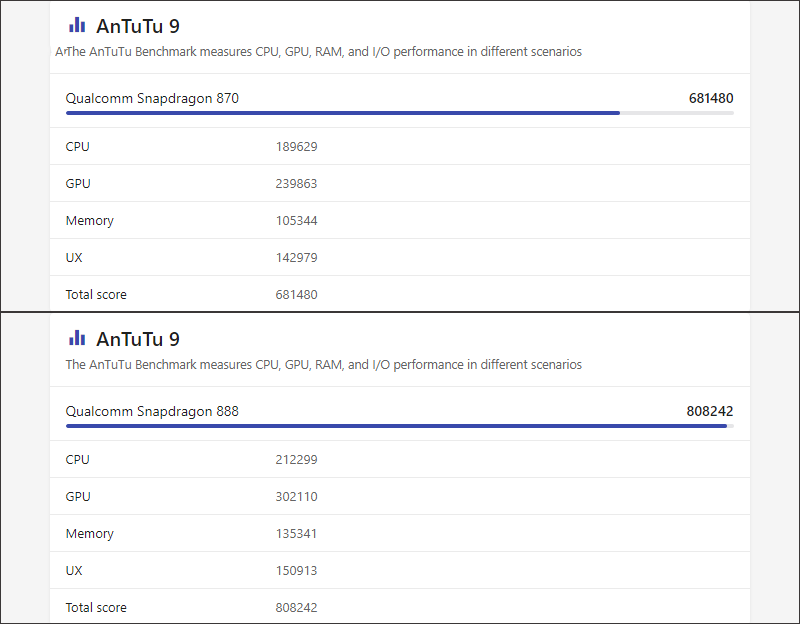Select the Total score row showing 681480
800x624 pixels.
(399, 294)
